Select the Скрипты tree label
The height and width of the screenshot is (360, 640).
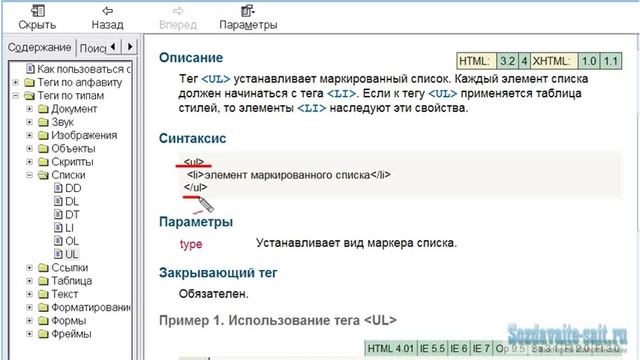click(72, 162)
